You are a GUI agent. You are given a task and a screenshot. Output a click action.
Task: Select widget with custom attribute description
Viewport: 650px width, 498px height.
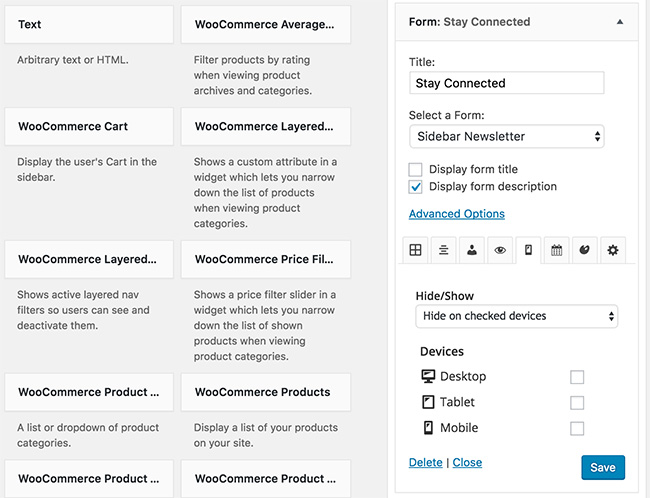click(x=266, y=126)
